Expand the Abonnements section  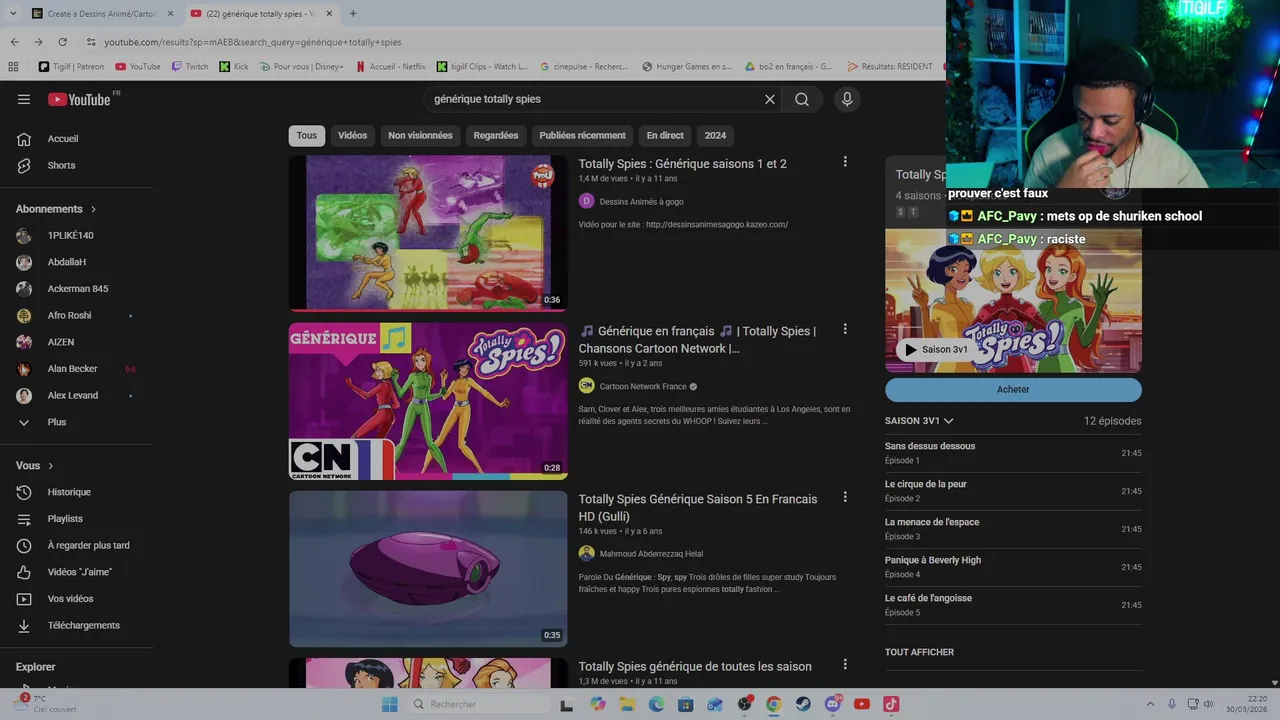pos(56,209)
